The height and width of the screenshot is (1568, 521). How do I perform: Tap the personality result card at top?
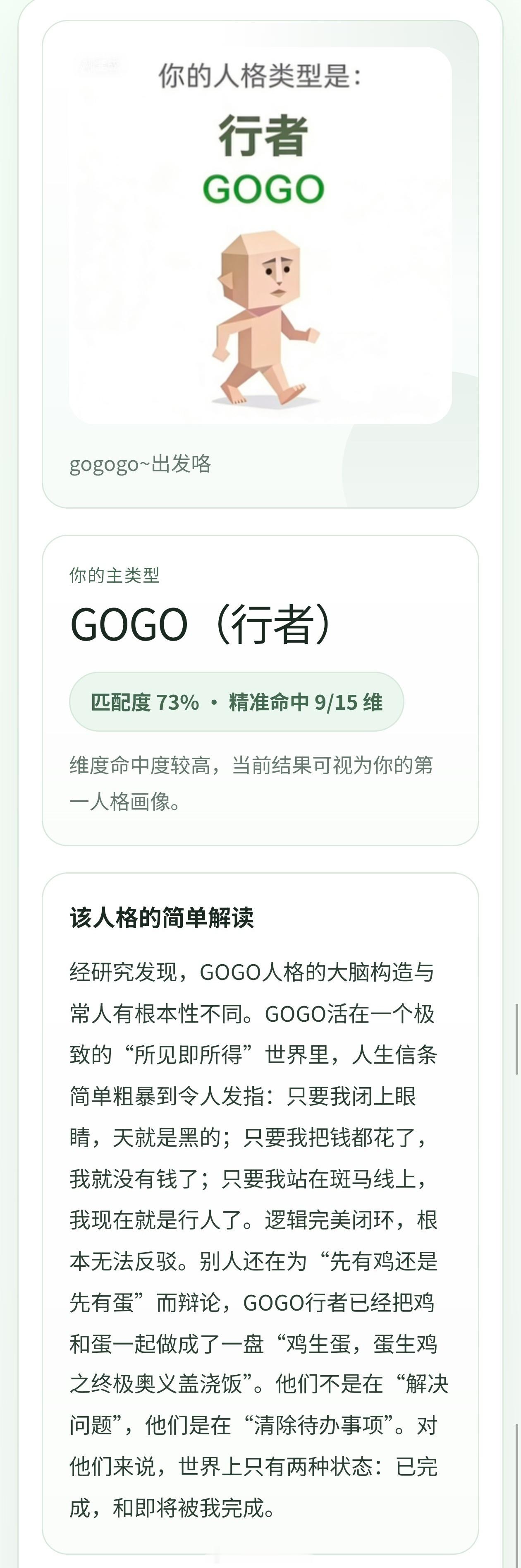[260, 262]
